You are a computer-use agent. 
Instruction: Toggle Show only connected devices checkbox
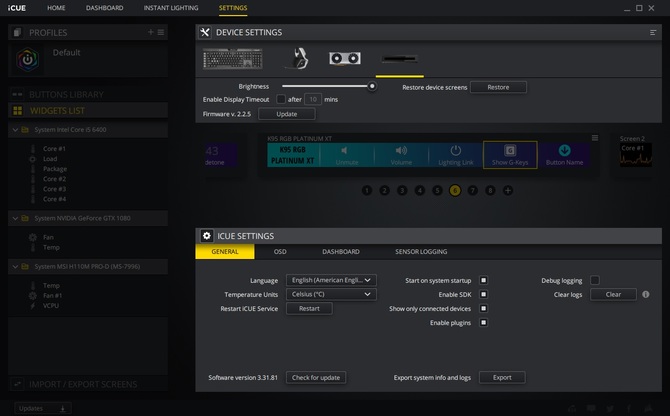[483, 308]
